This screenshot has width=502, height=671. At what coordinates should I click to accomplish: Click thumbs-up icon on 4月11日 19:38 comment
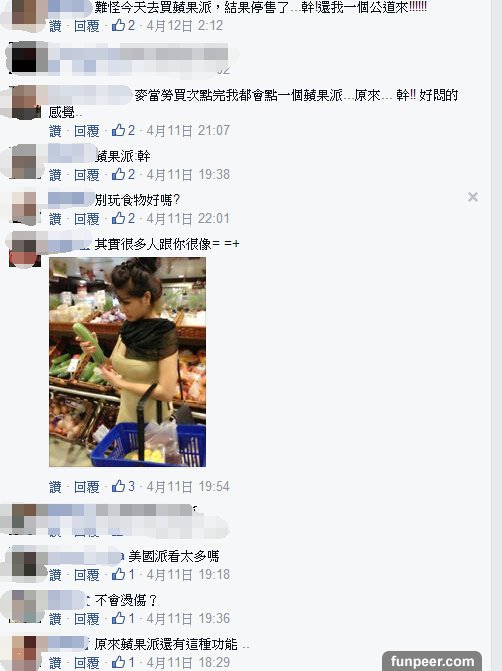[118, 174]
